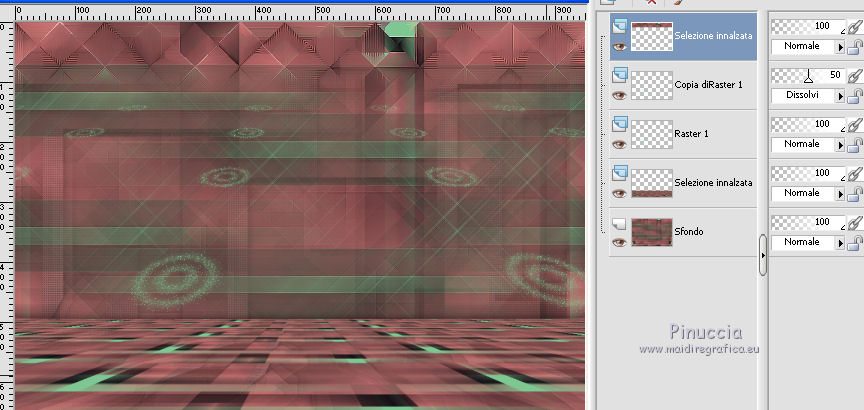Toggle link icon for highlighted Selezione innalzata layer

855,26
